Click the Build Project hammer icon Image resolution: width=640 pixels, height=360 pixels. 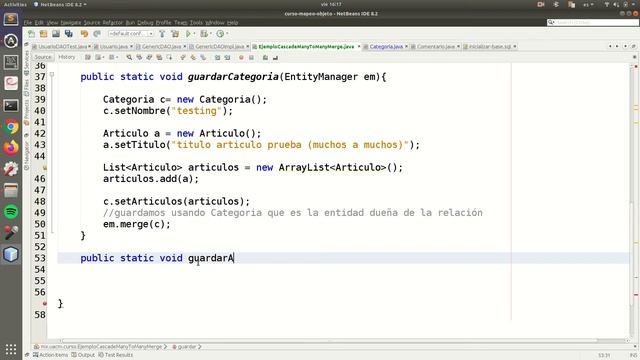(162, 34)
